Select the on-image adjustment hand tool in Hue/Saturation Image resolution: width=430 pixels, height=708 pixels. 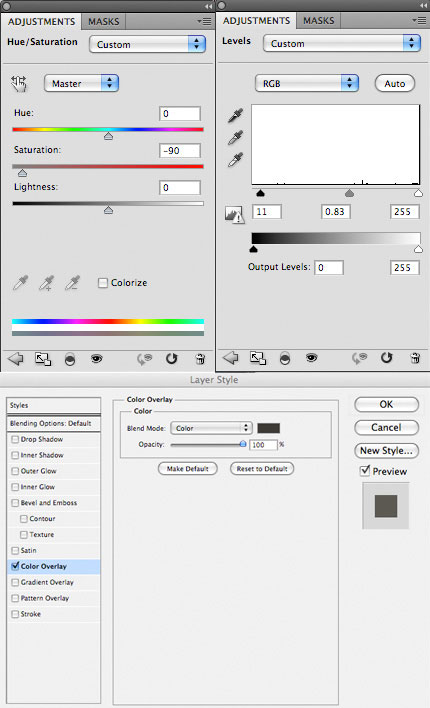[19, 84]
